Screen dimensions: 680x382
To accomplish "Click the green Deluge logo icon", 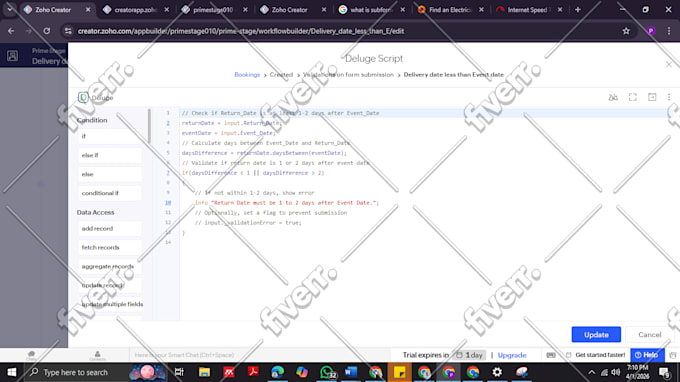I will pyautogui.click(x=83, y=97).
